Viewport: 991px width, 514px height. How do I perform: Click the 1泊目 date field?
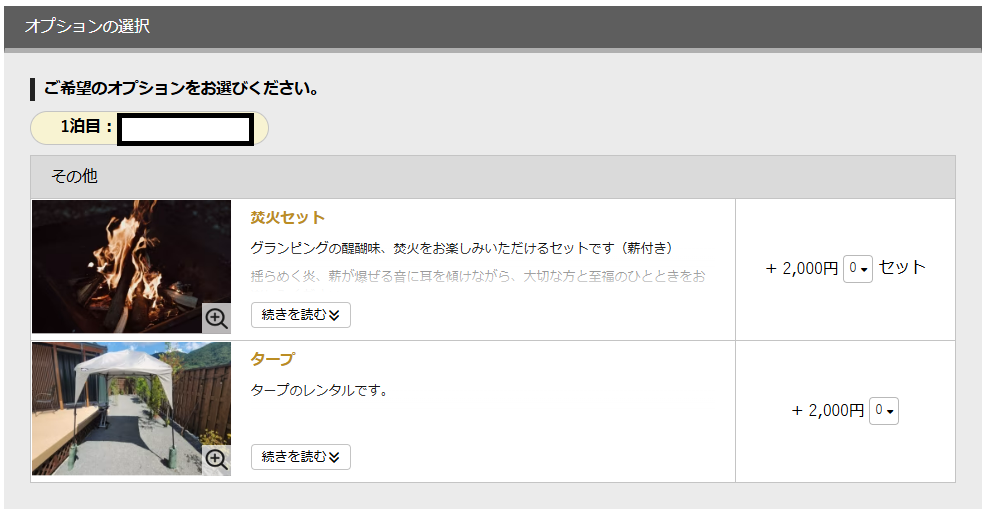point(184,129)
